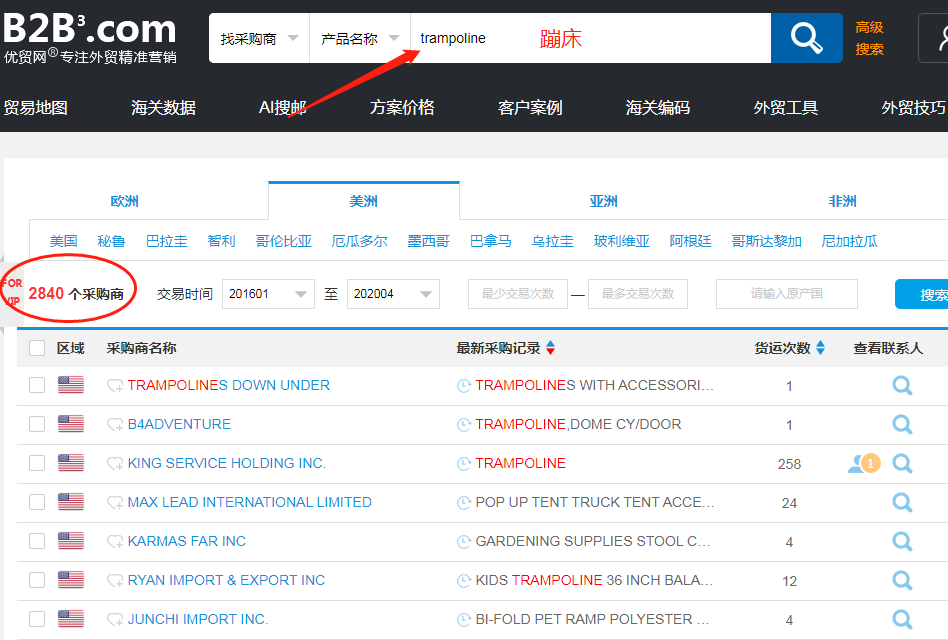Click clock icon for TRAMPOLINE,DOME CY/DOOR record

pyautogui.click(x=464, y=425)
